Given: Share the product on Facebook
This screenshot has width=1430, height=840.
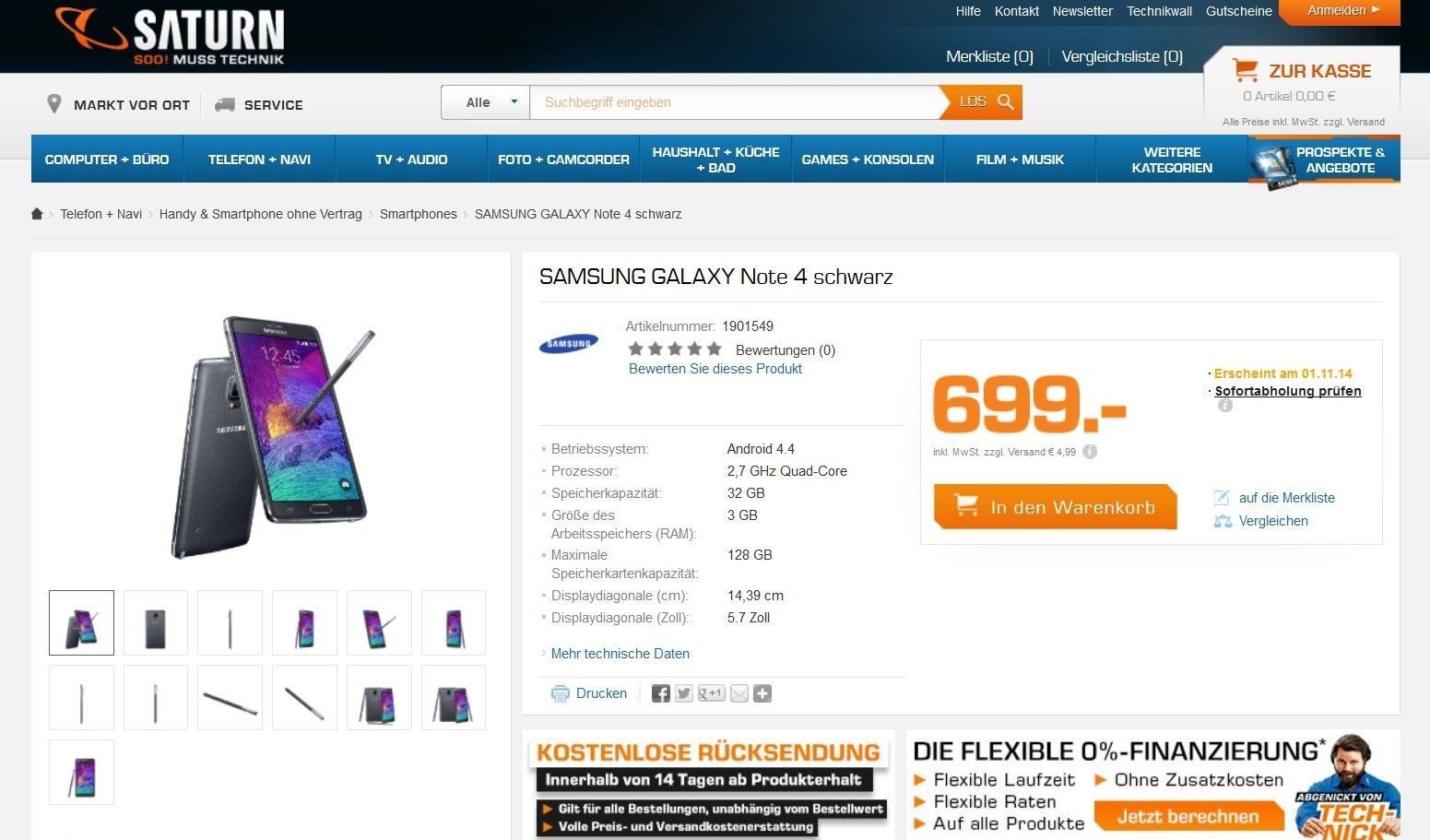Looking at the screenshot, I should (x=660, y=693).
